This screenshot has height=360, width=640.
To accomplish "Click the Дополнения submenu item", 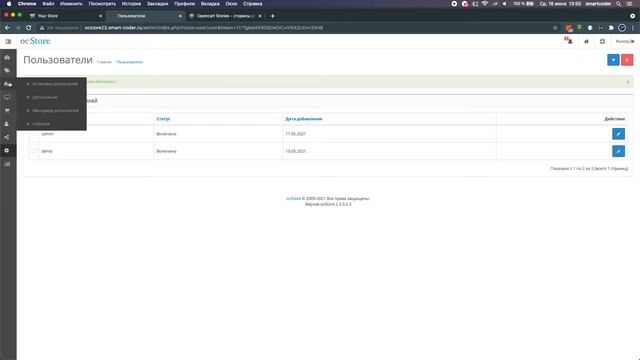I will [x=45, y=97].
